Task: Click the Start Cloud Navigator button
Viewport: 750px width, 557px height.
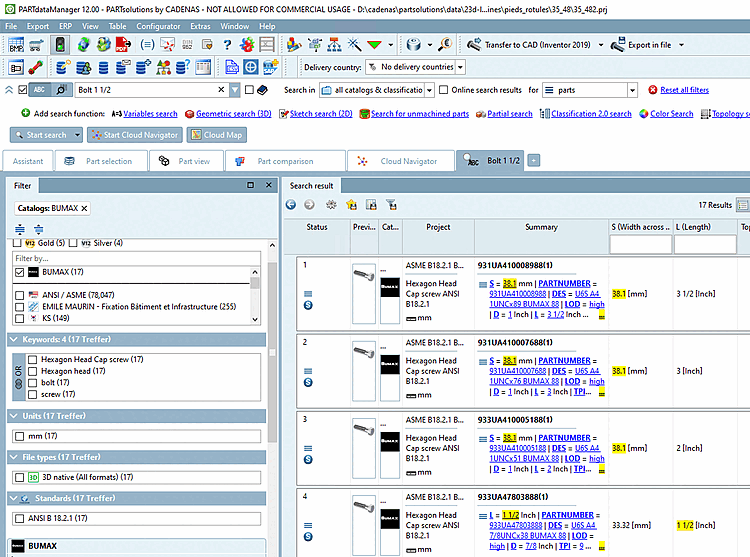Action: (135, 135)
